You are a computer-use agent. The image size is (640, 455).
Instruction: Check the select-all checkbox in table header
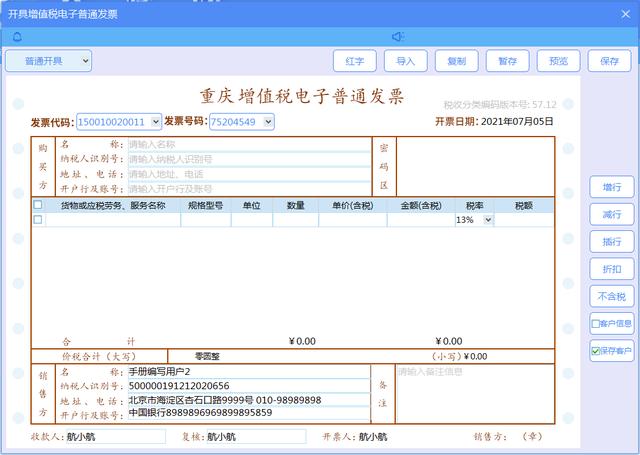[38, 205]
